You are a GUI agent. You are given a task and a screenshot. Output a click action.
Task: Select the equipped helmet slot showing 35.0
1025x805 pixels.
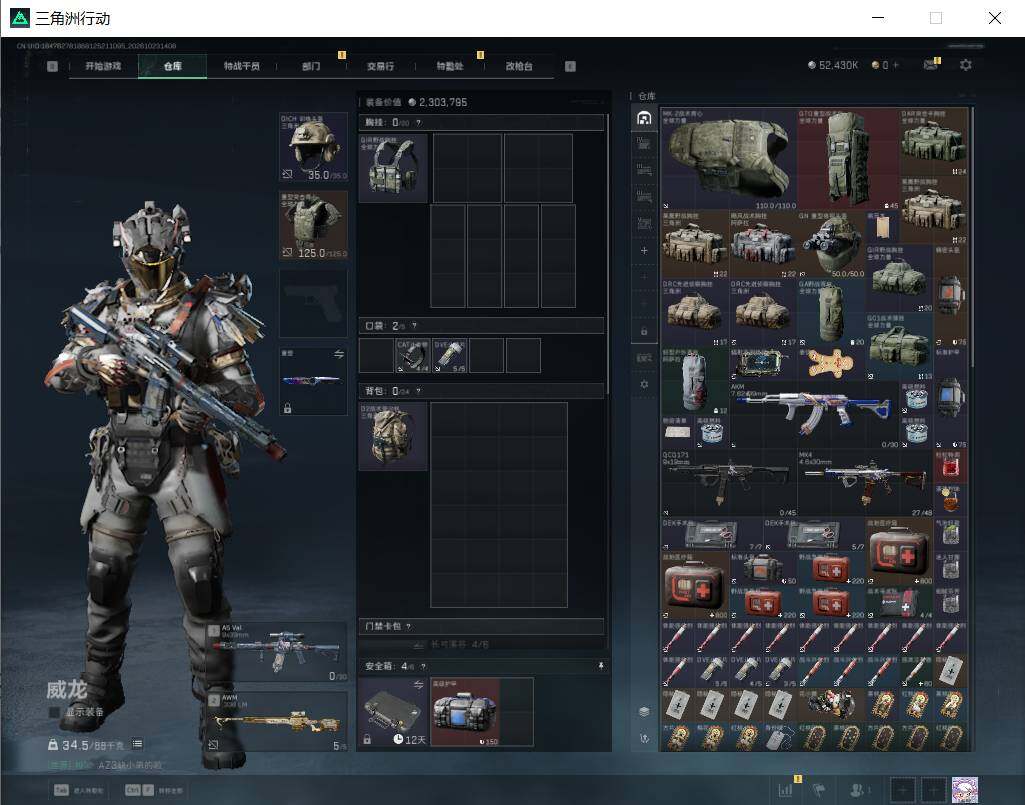pos(313,147)
